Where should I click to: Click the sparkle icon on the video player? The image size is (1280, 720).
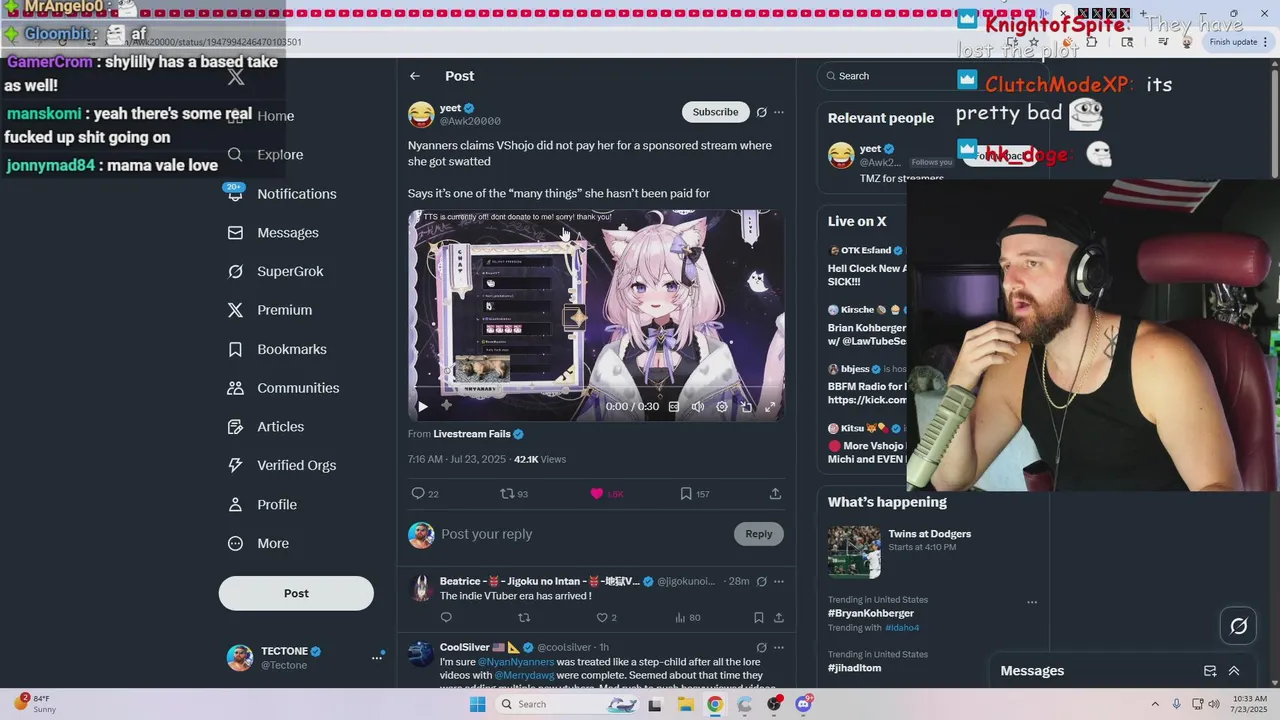(446, 406)
